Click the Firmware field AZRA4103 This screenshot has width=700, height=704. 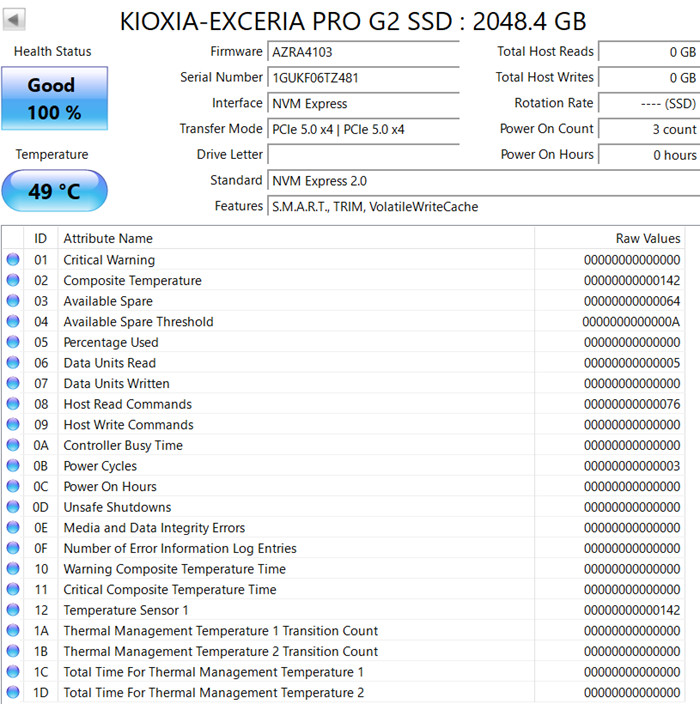363,52
